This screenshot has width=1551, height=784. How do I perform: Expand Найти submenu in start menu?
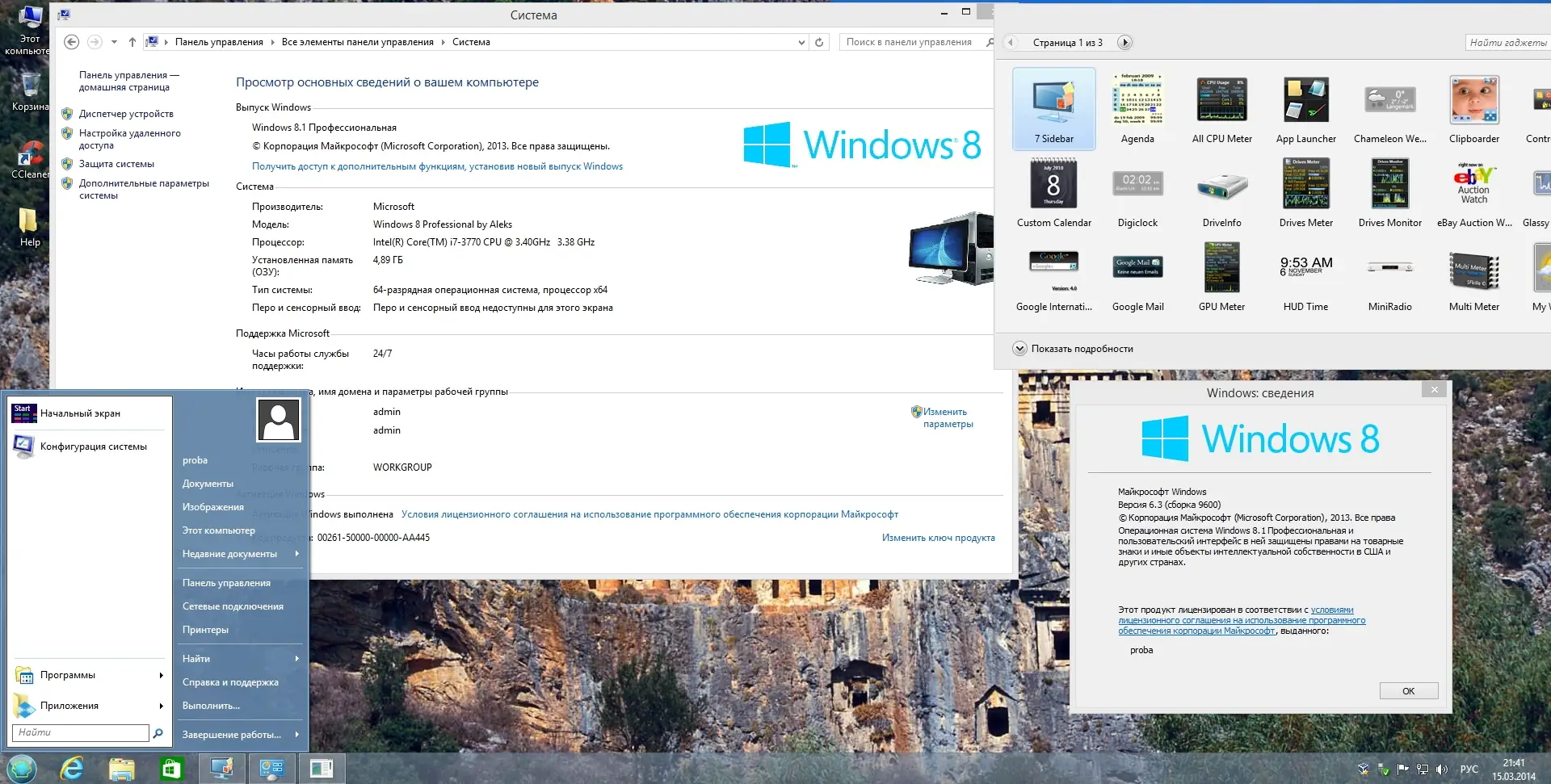pos(240,659)
